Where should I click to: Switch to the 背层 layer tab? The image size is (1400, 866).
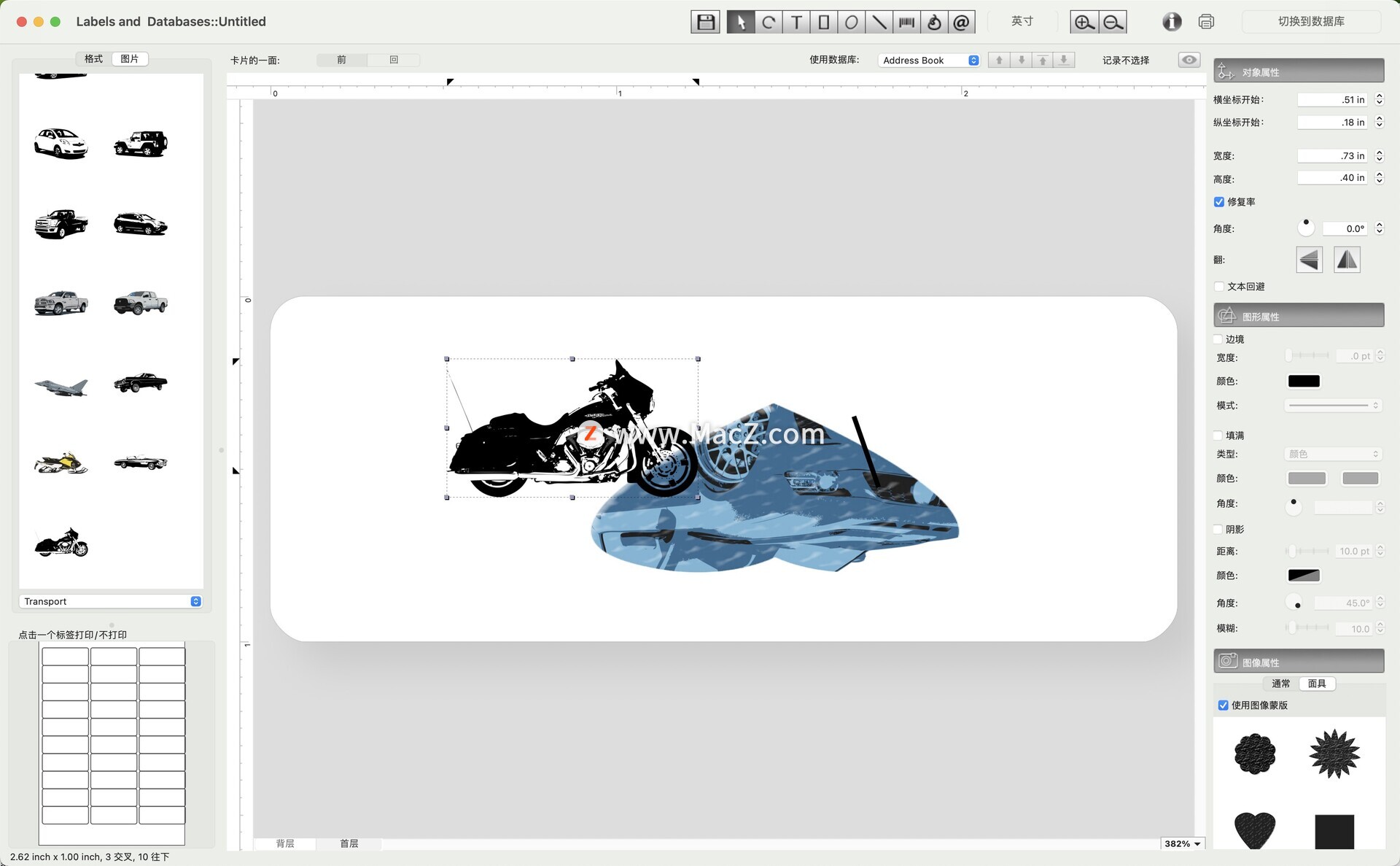(285, 843)
